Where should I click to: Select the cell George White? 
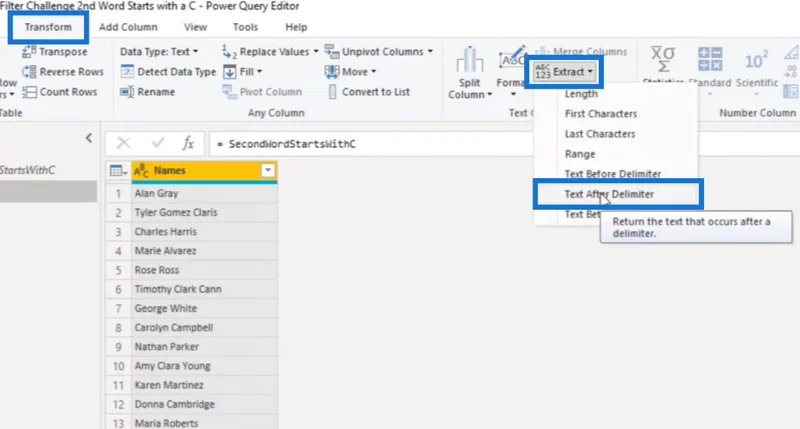click(x=205, y=308)
